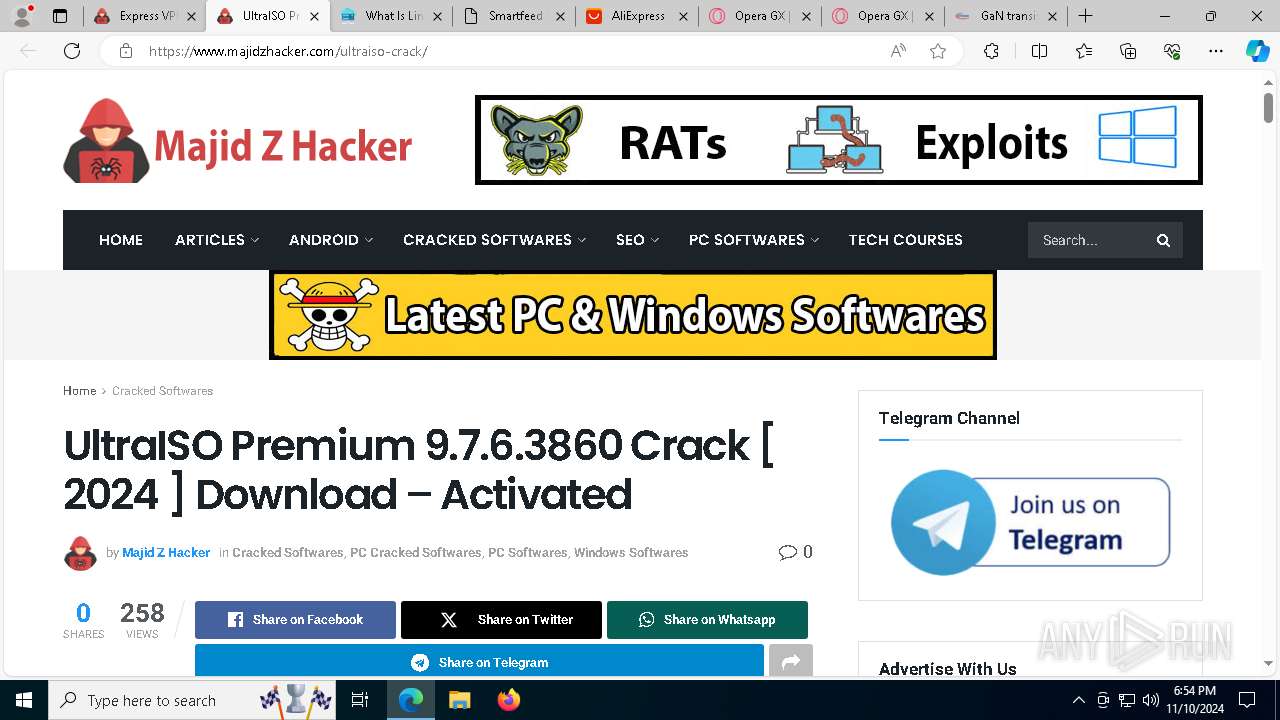
Task: Add a new browser tab
Action: (x=1085, y=16)
